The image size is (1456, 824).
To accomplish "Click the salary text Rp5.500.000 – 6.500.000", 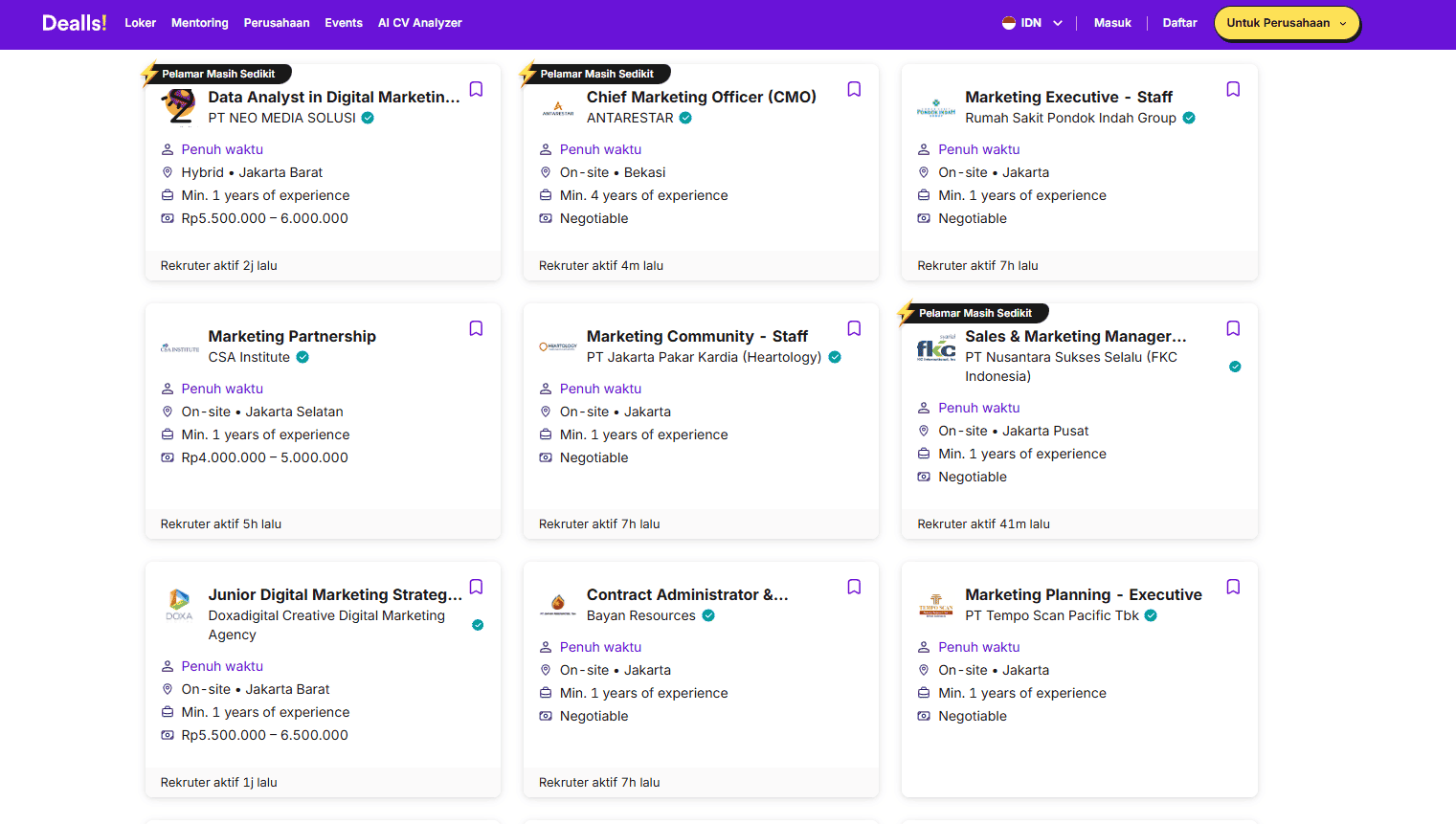I will point(265,735).
